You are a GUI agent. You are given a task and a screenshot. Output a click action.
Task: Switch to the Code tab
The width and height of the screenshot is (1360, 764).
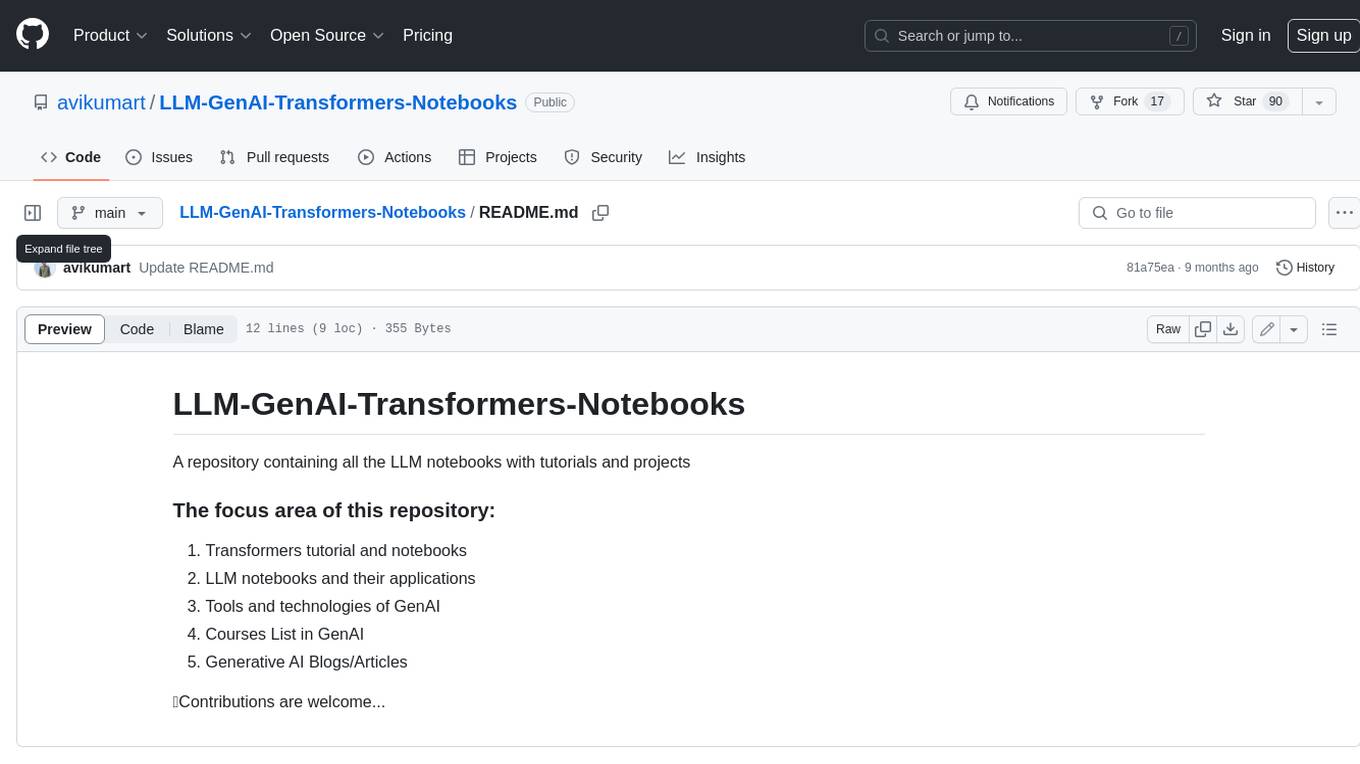click(71, 157)
